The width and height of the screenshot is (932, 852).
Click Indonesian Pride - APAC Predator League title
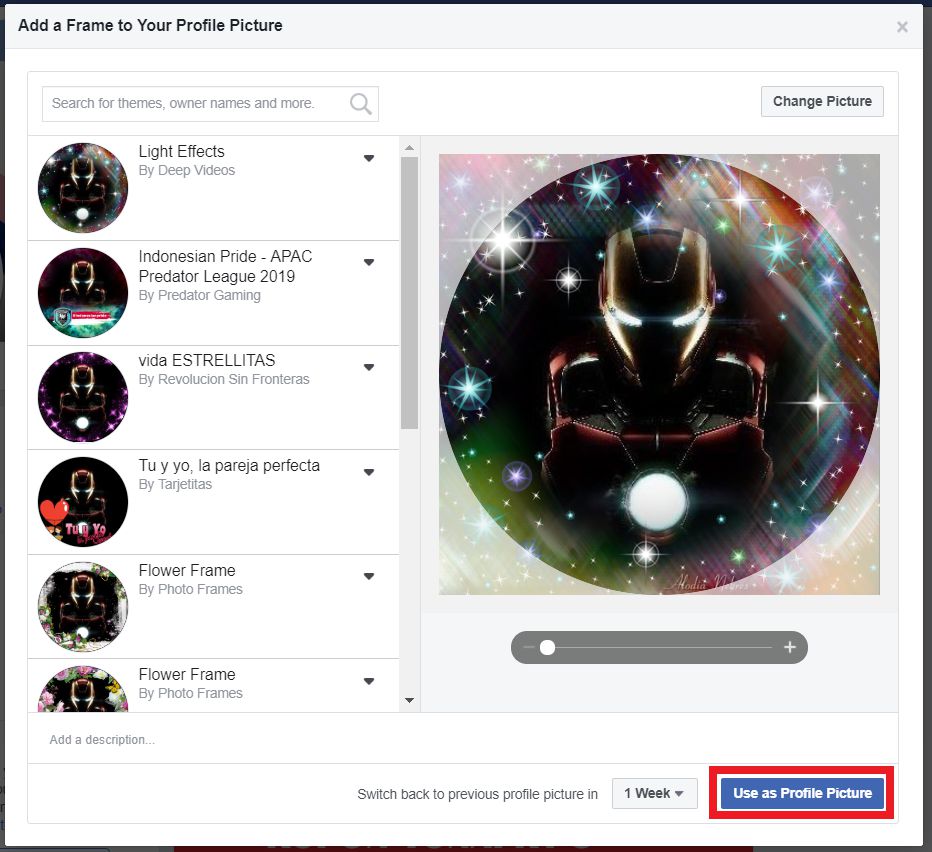[x=225, y=266]
